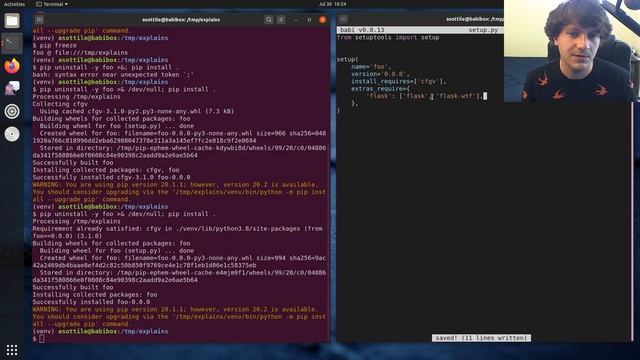Launch Firefox from the dock

(12, 66)
